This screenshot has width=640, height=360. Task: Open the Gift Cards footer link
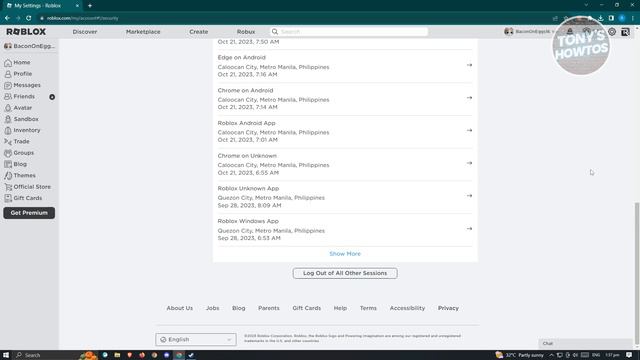pos(307,308)
